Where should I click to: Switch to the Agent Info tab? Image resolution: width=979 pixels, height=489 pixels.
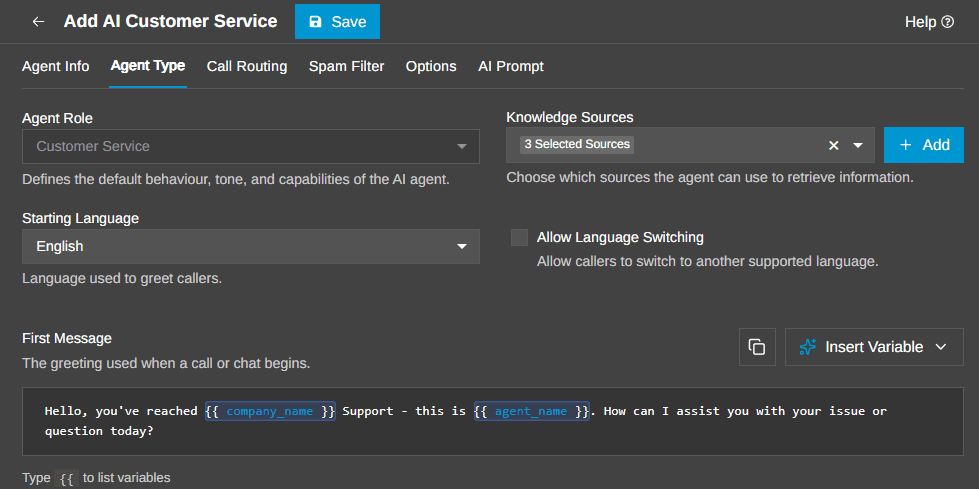56,66
